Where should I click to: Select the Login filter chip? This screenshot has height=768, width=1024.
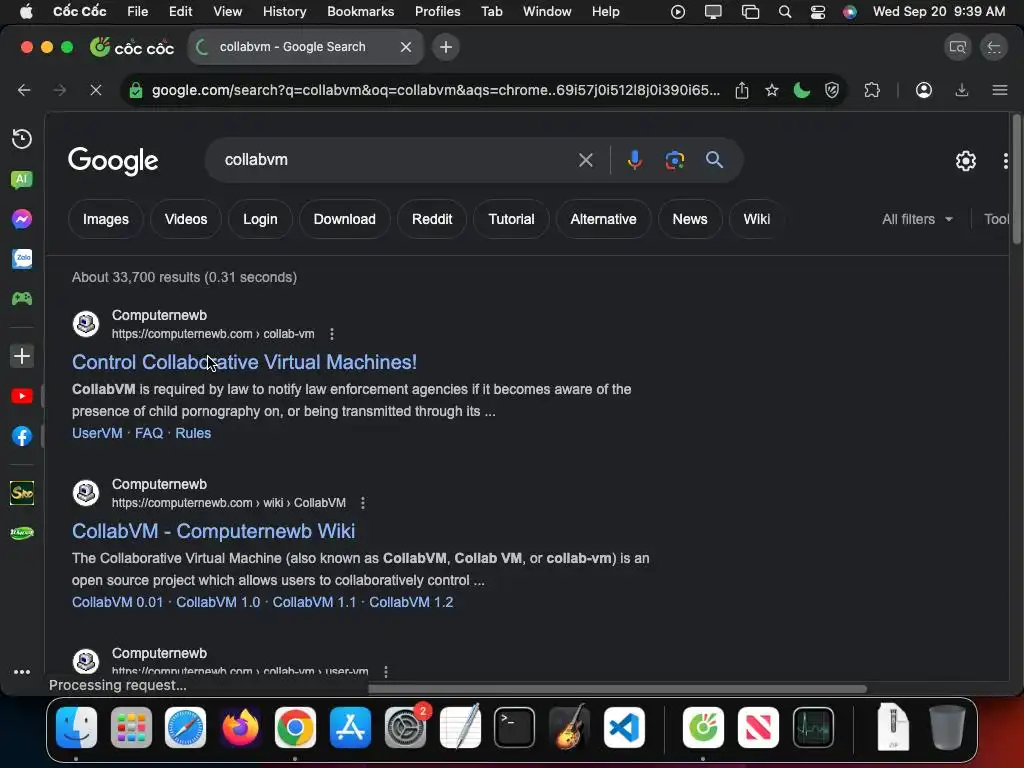260,219
